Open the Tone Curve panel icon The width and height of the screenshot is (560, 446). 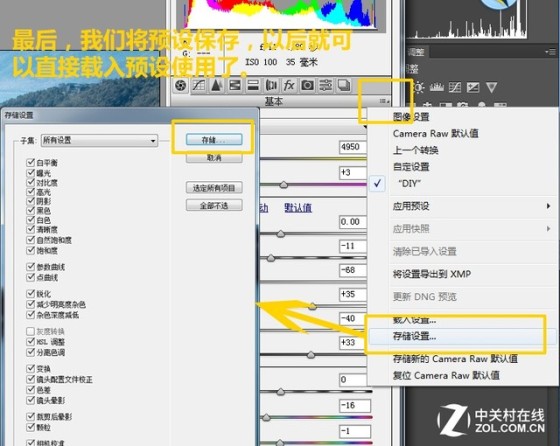[x=199, y=86]
